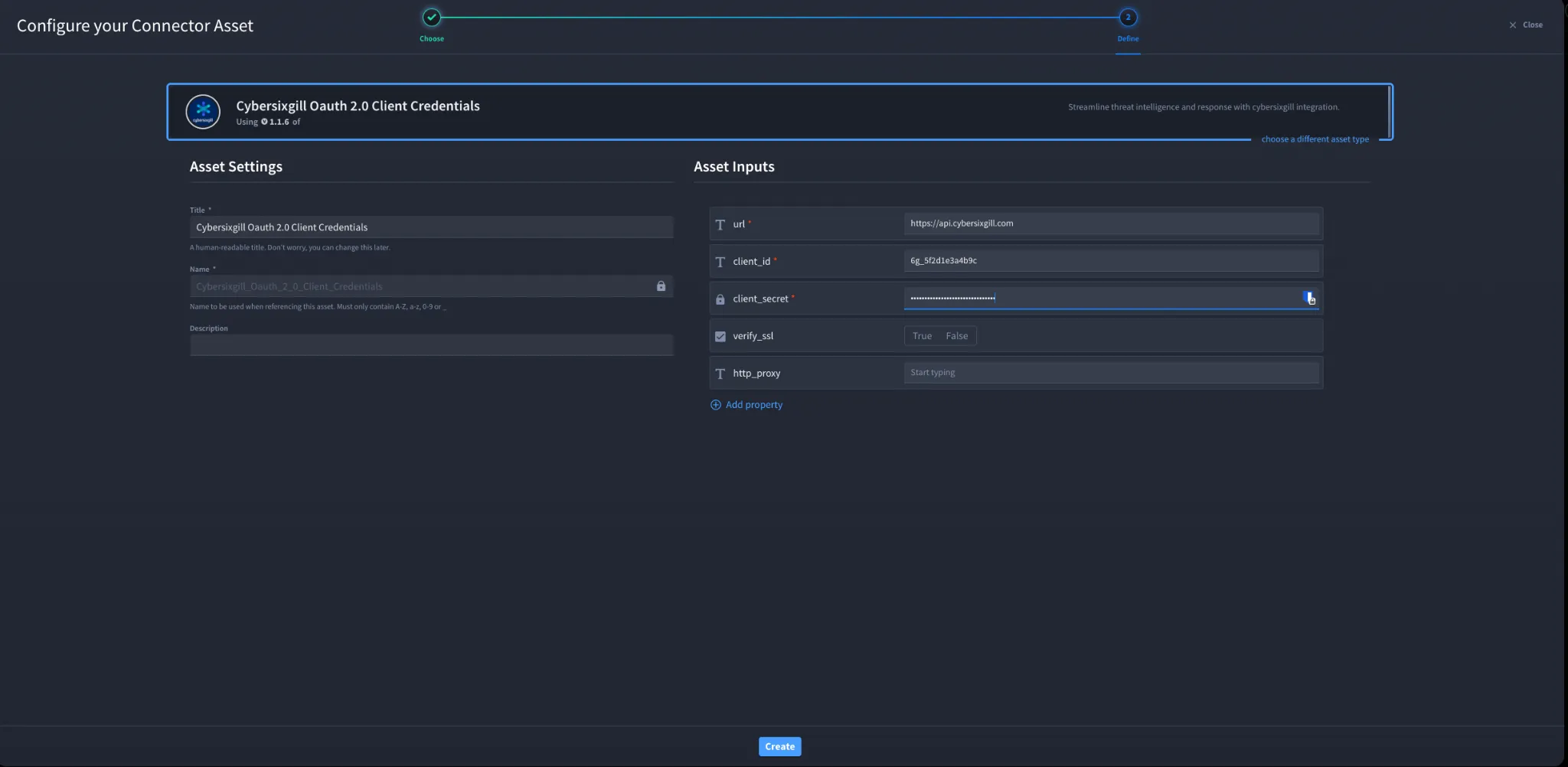This screenshot has width=1568, height=767.
Task: Set verify_ssl to True
Action: (x=922, y=336)
